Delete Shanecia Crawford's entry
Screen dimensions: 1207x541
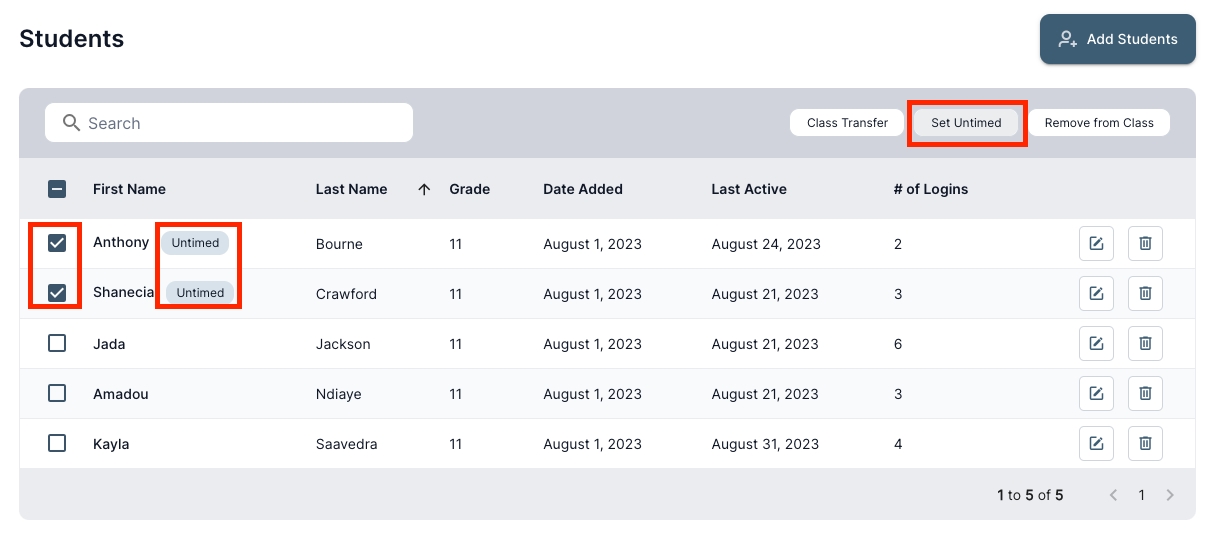coord(1145,294)
